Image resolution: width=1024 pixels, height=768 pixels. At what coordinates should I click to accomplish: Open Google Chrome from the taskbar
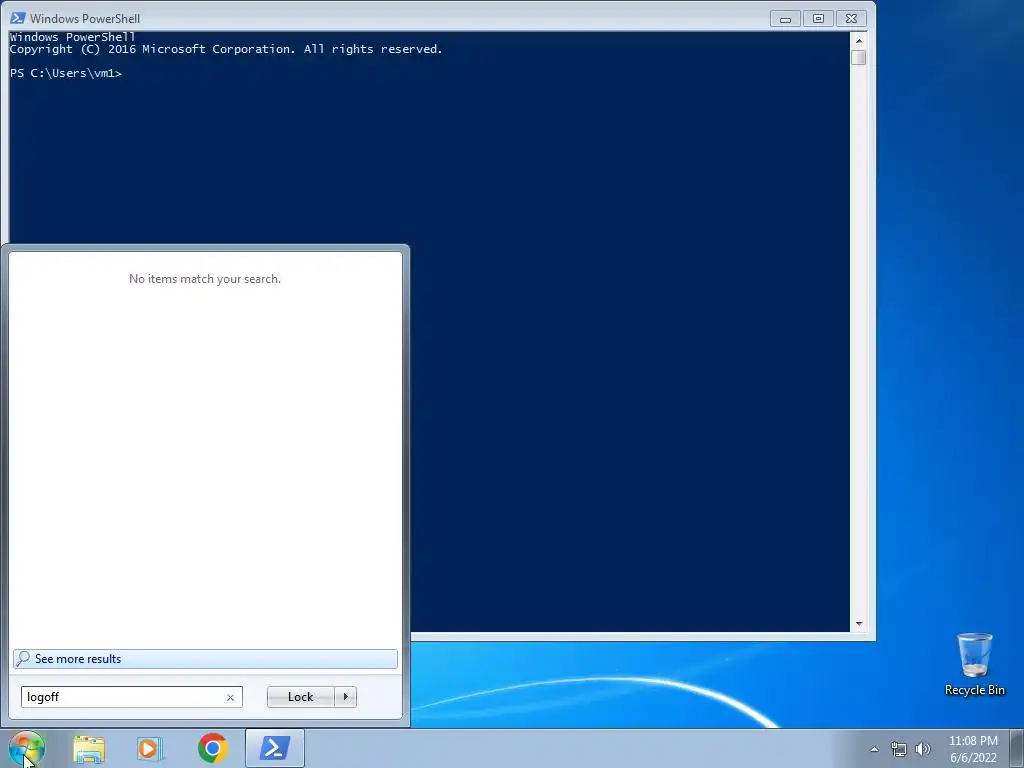click(x=212, y=748)
